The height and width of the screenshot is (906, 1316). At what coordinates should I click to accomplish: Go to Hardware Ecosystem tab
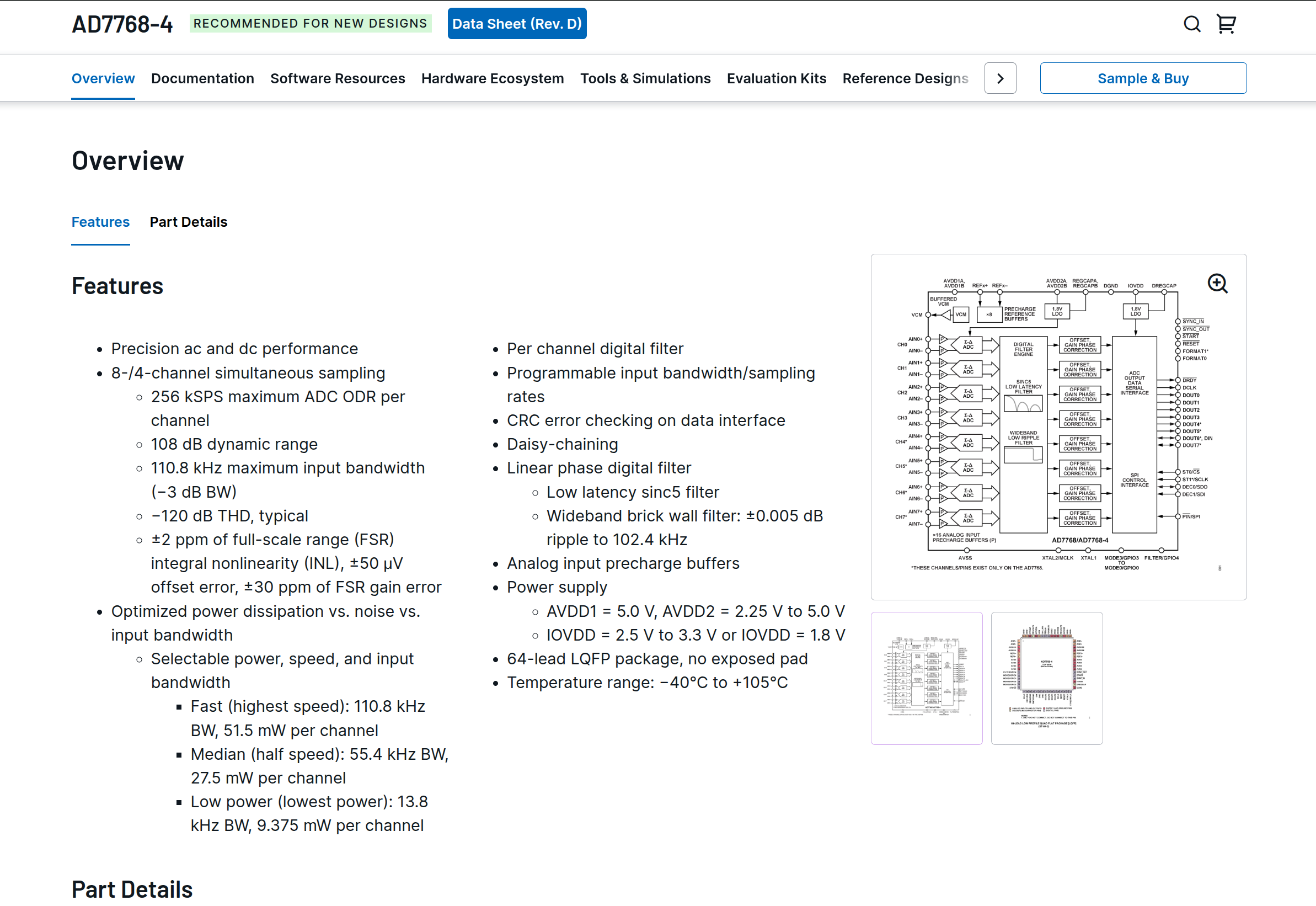pos(492,78)
